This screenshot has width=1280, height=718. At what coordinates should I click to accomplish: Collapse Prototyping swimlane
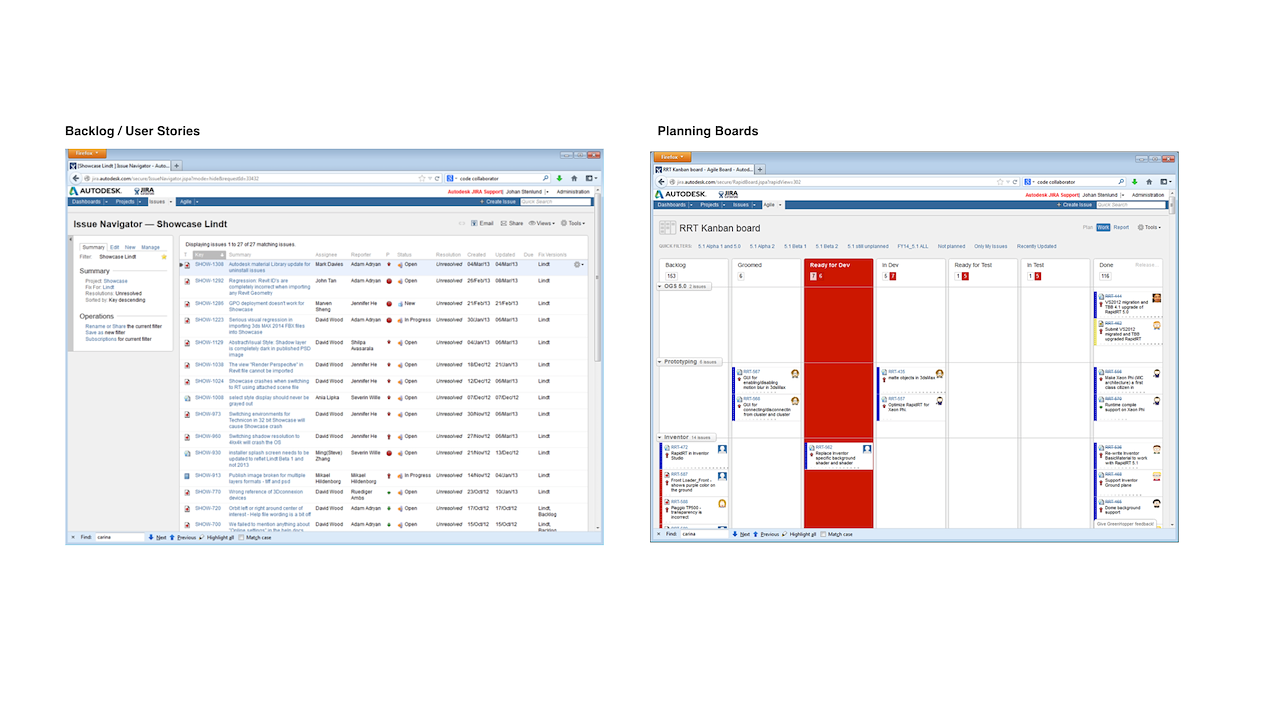pos(660,362)
